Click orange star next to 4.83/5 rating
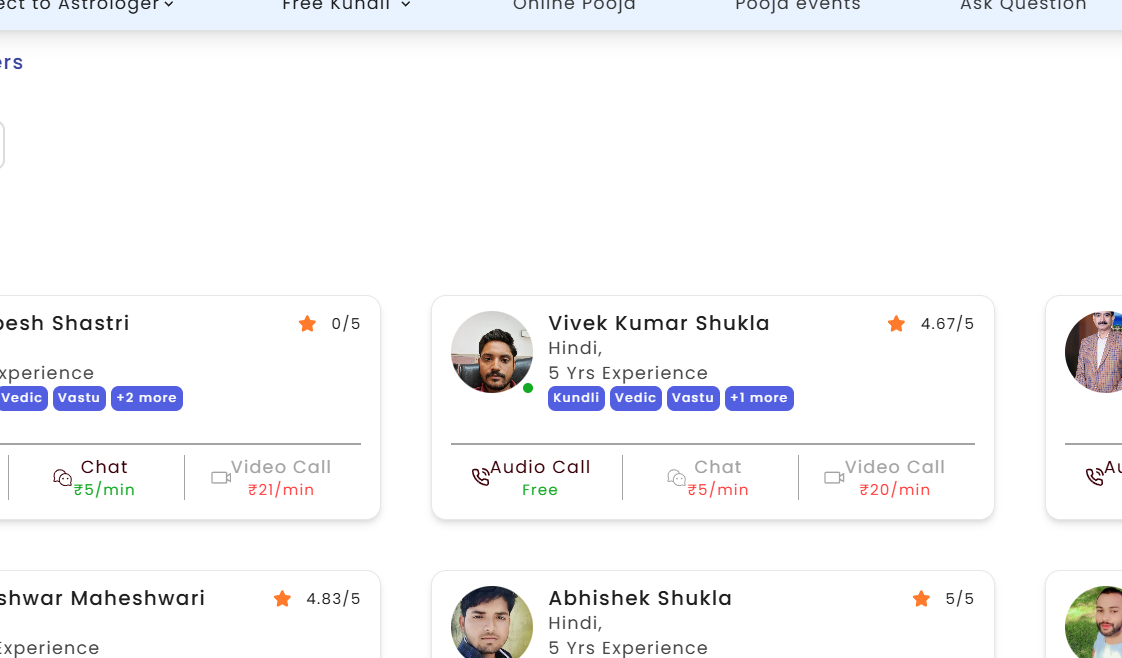The width and height of the screenshot is (1122, 658). tap(282, 599)
